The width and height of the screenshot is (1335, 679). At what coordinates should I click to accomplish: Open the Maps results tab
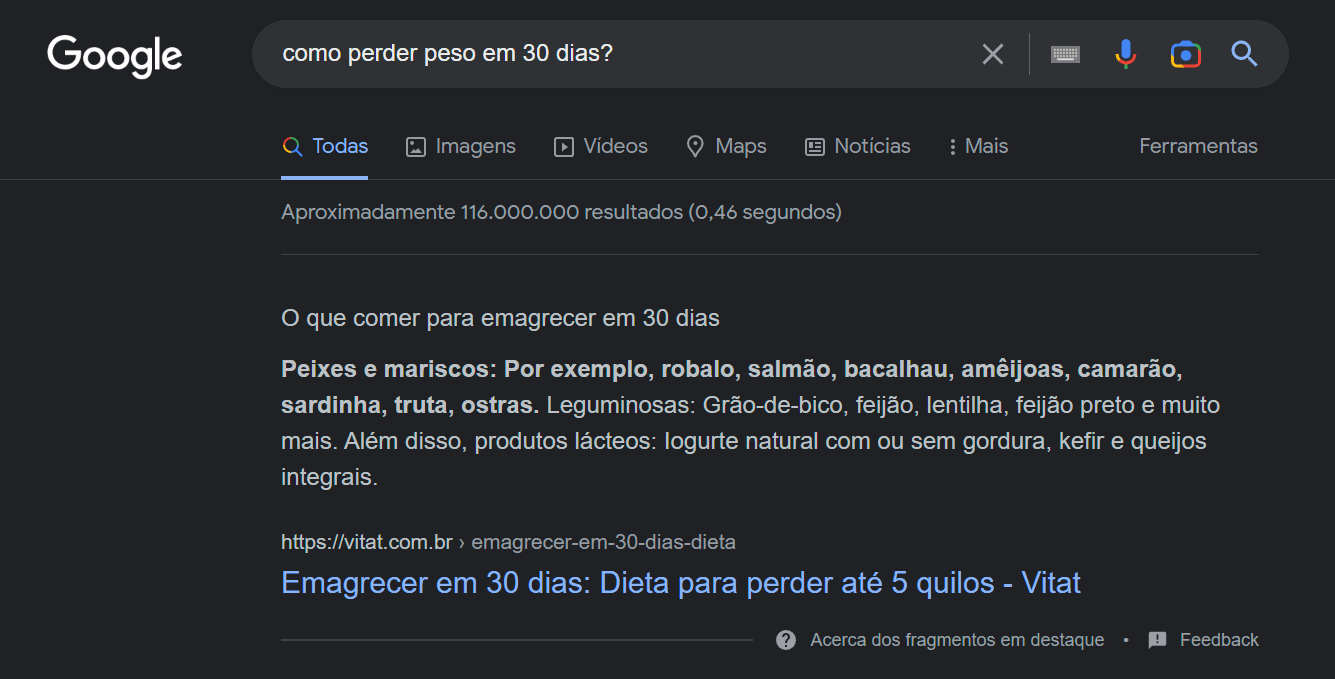[726, 147]
